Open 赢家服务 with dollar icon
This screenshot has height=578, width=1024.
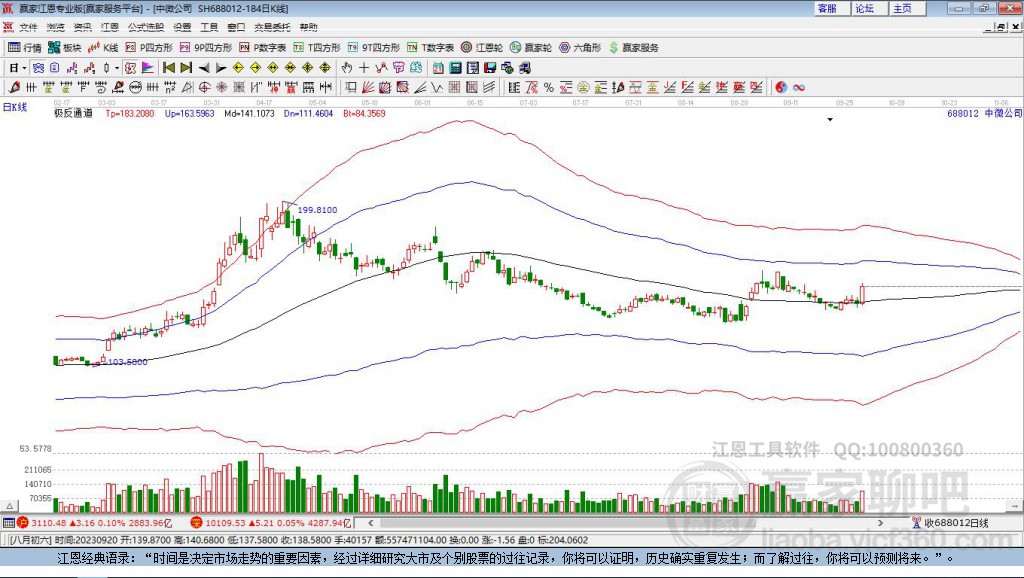coord(633,48)
